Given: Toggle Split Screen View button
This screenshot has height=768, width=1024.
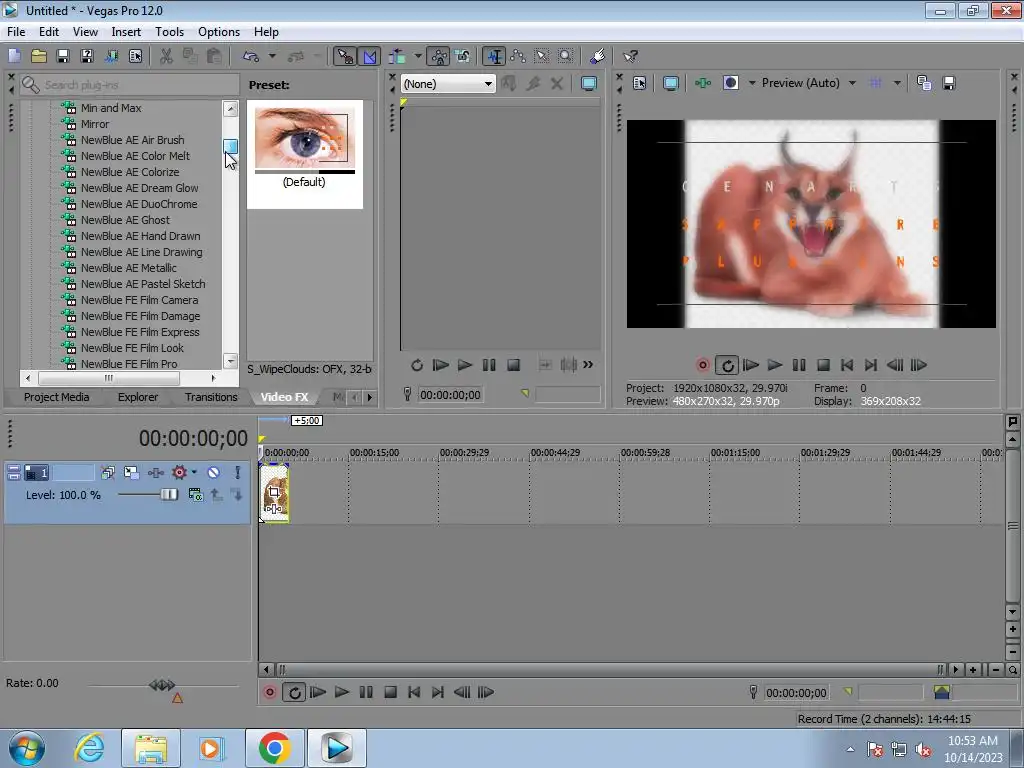Looking at the screenshot, I should [x=731, y=83].
